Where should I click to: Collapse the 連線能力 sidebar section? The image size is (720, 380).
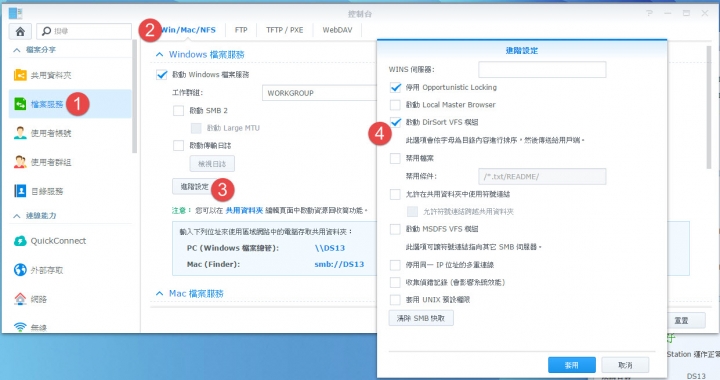click(17, 216)
